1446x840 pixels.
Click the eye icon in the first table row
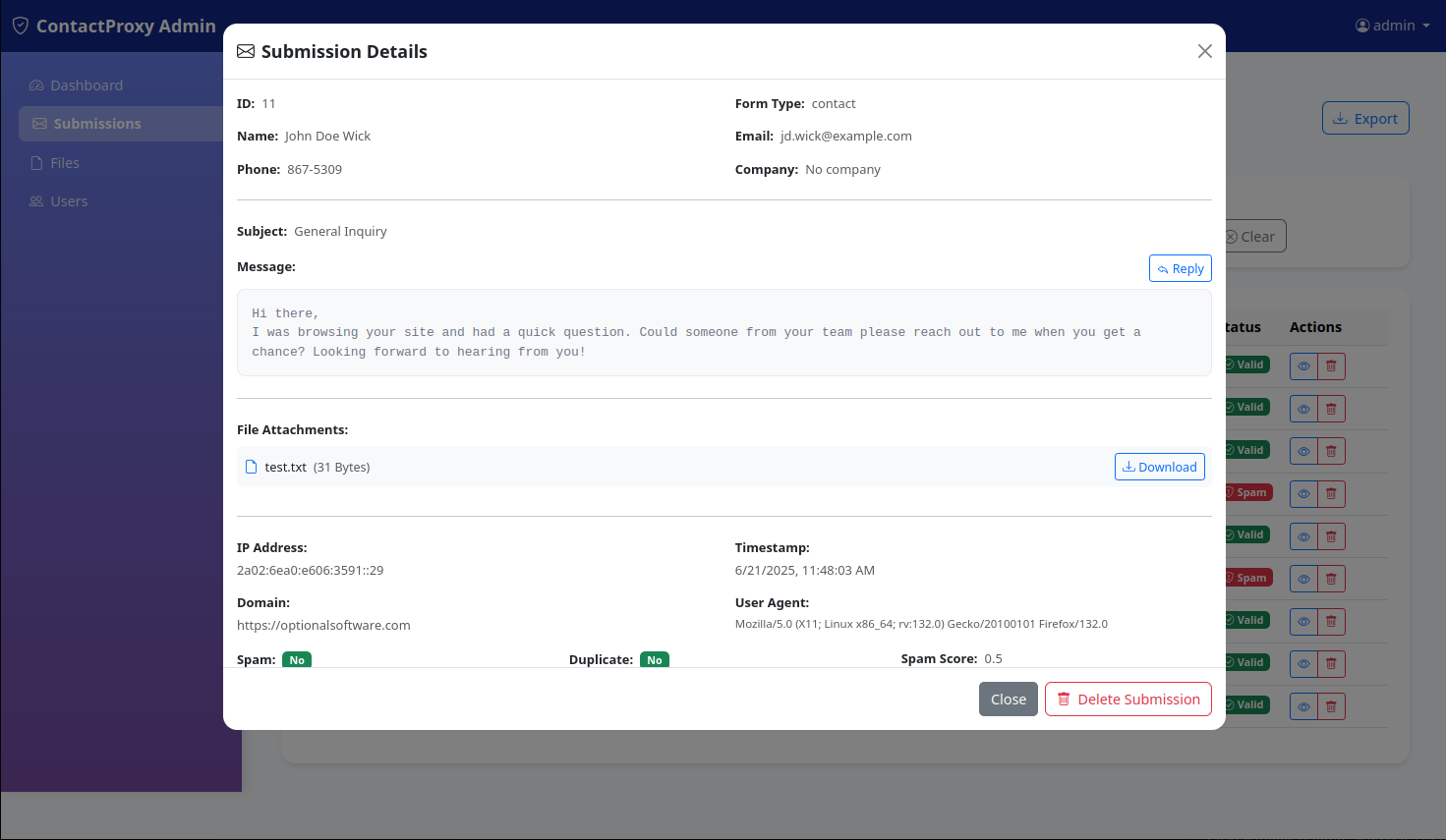1303,366
